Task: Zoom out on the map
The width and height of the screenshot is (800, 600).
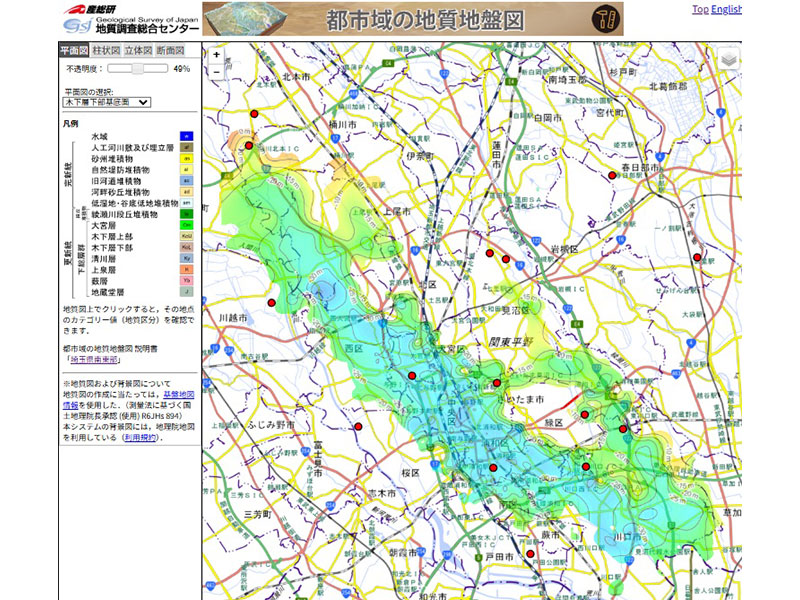Action: [x=217, y=72]
